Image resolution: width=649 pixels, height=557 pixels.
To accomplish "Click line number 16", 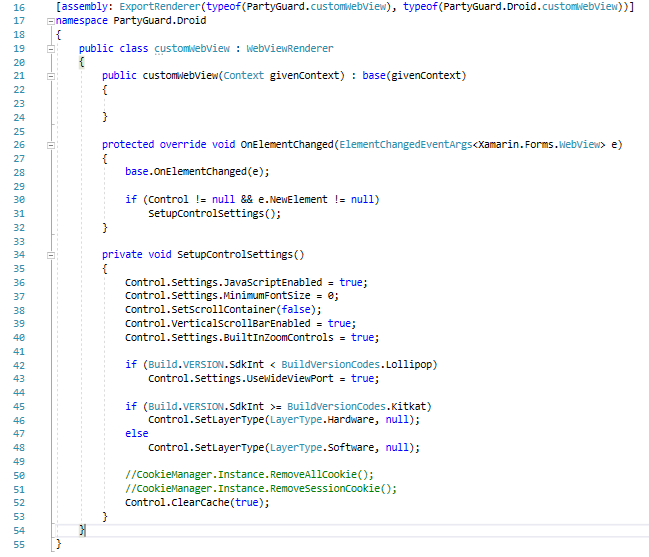I will point(19,7).
